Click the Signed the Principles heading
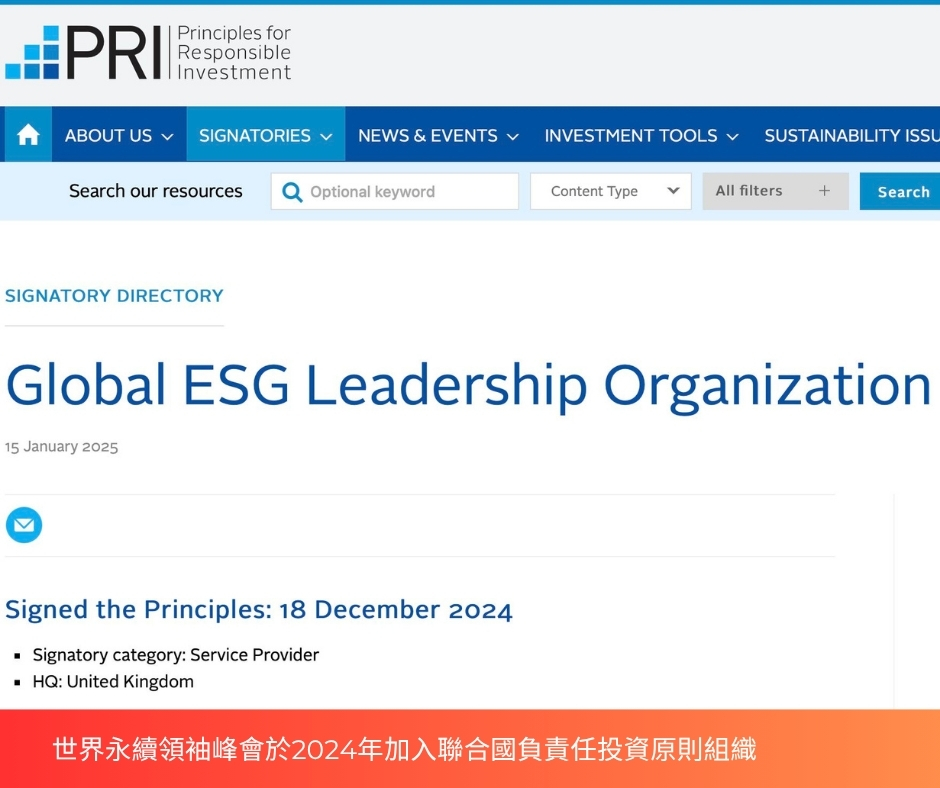This screenshot has width=940, height=788. coord(258,610)
